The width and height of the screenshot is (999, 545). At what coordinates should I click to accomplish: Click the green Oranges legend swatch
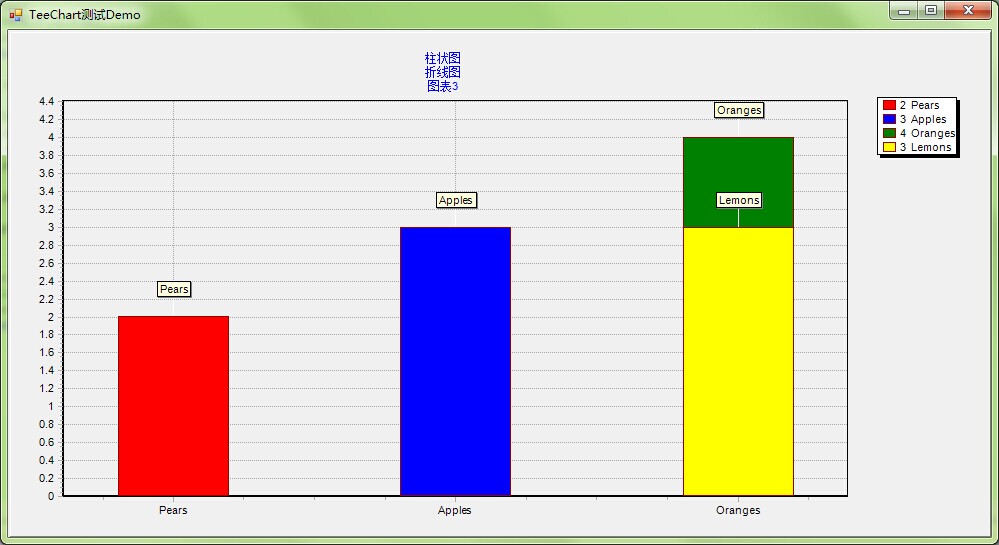(x=889, y=133)
